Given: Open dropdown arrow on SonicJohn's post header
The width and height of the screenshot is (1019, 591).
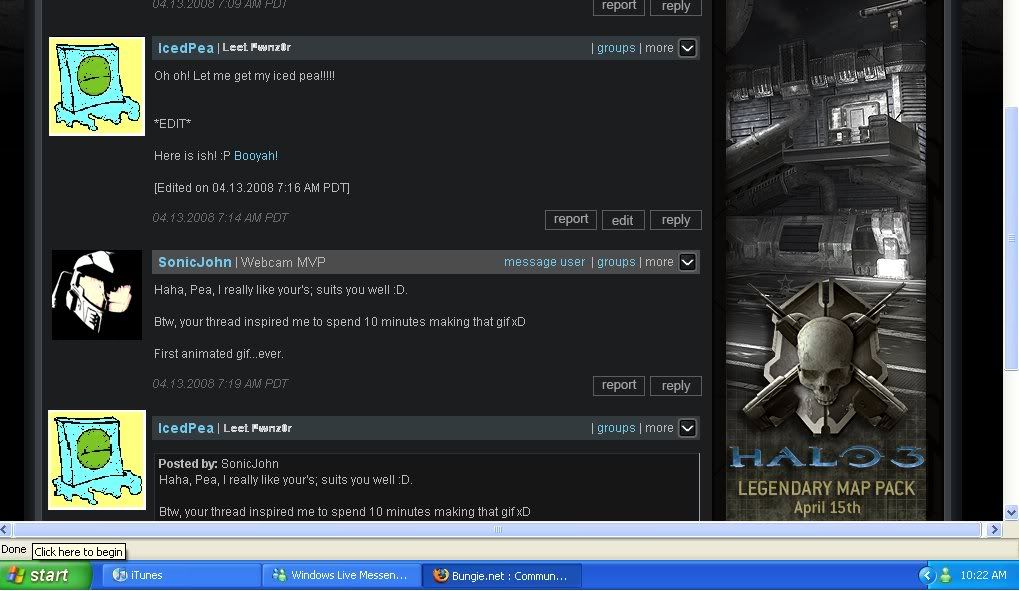Looking at the screenshot, I should point(687,262).
